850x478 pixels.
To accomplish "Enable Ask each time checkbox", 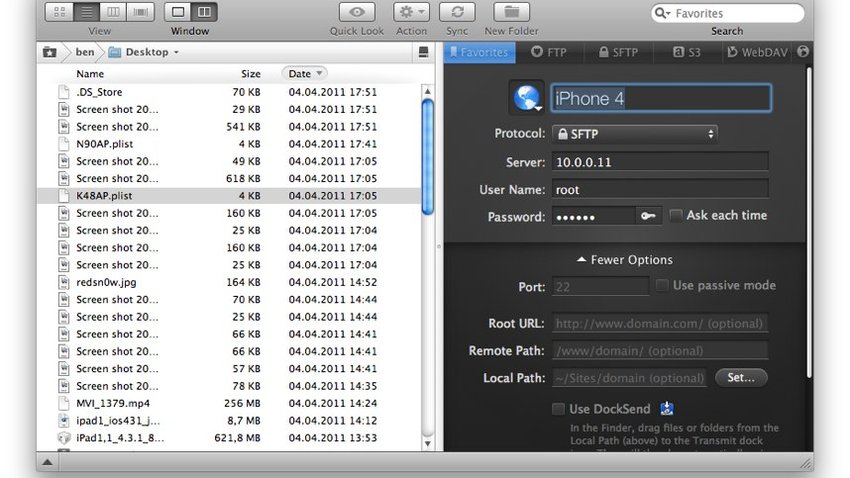I will [x=675, y=215].
